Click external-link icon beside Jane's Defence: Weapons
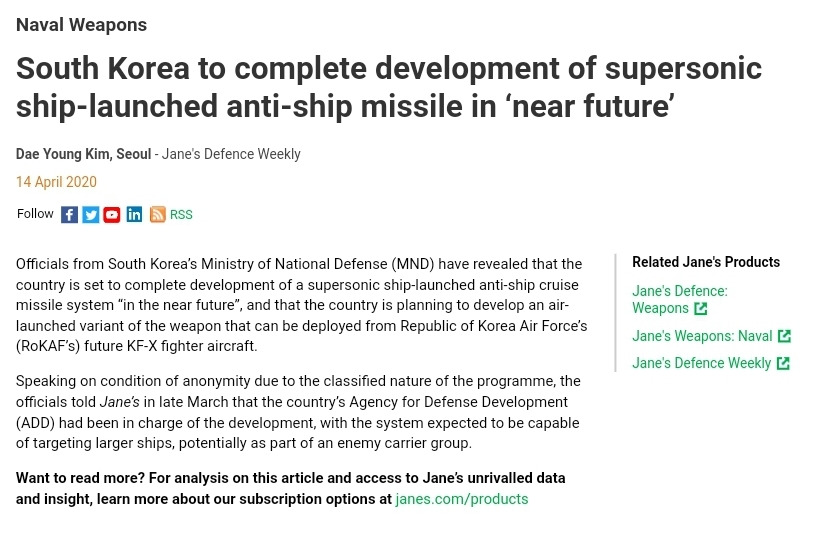Screen dimensions: 814x553 (x=701, y=308)
